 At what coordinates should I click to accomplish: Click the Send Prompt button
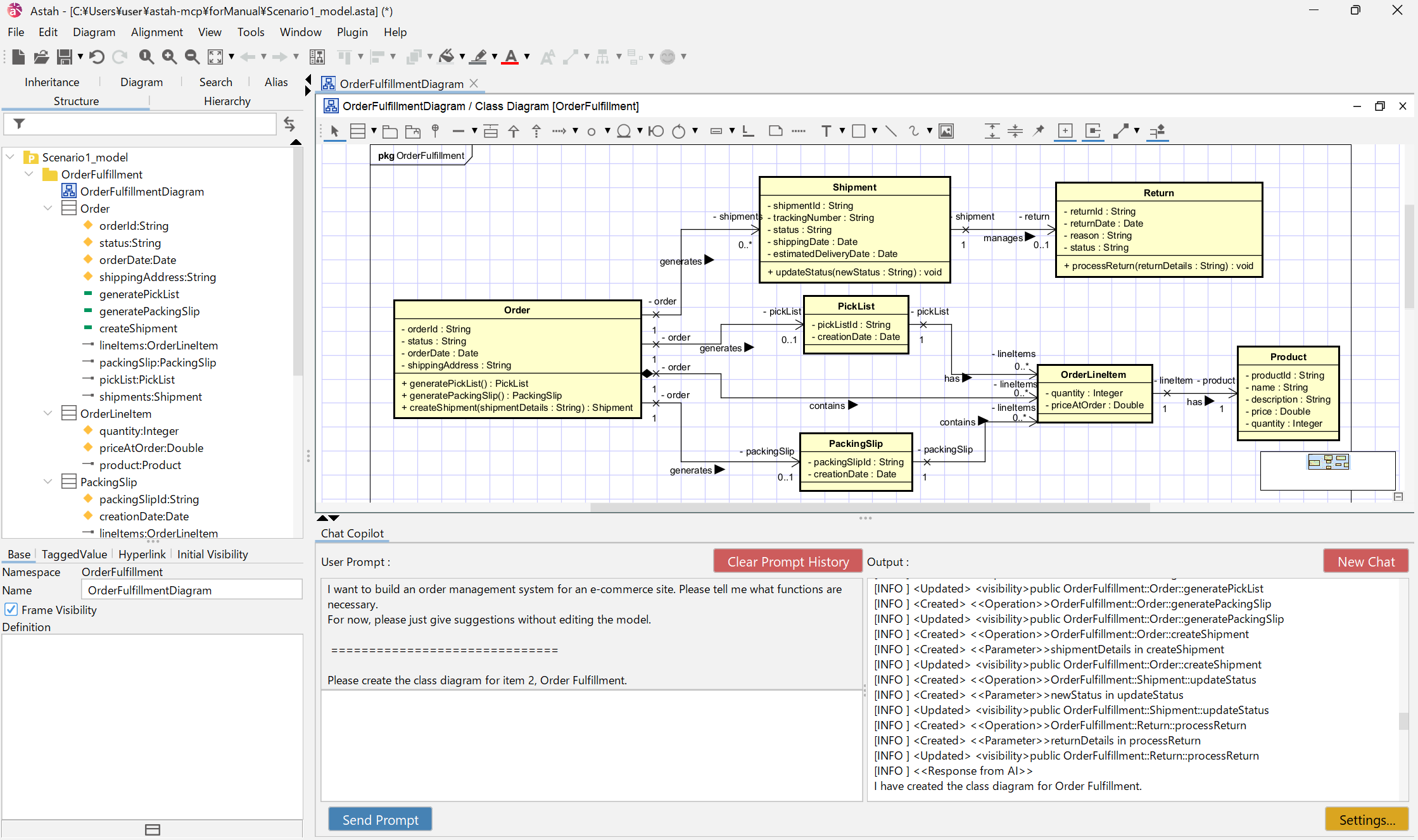[x=380, y=819]
